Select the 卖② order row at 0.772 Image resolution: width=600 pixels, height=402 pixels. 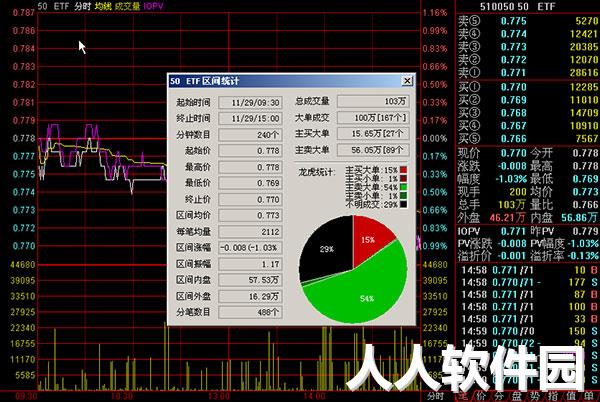528,60
